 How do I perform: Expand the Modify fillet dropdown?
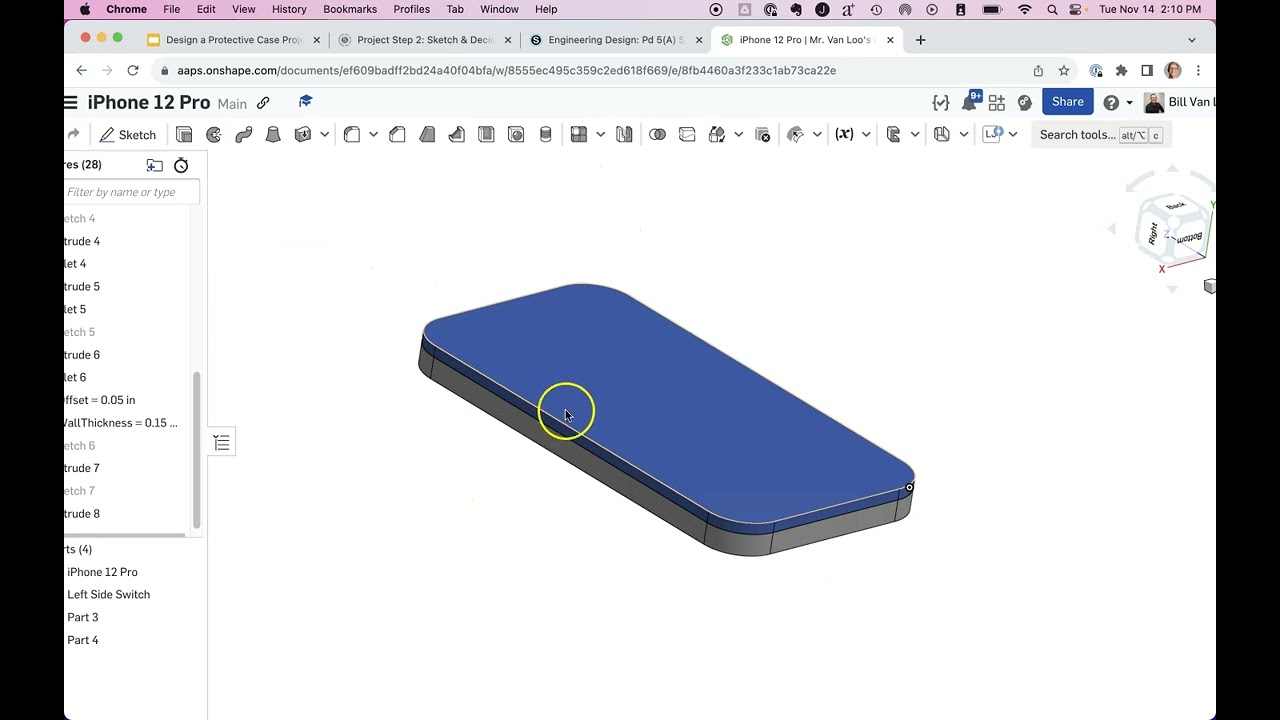click(817, 134)
